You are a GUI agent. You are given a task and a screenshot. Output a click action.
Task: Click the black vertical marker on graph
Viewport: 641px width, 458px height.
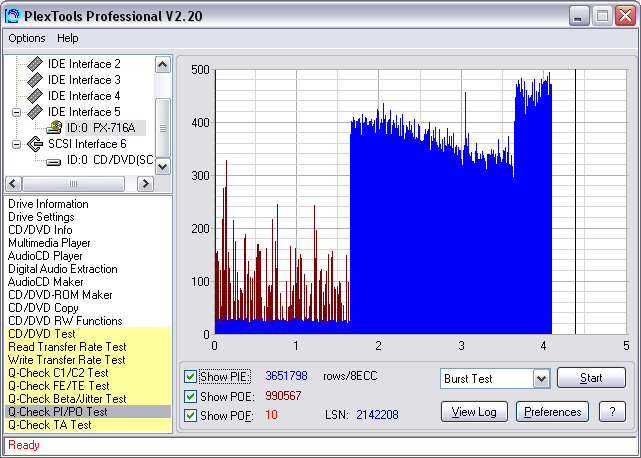pyautogui.click(x=576, y=202)
